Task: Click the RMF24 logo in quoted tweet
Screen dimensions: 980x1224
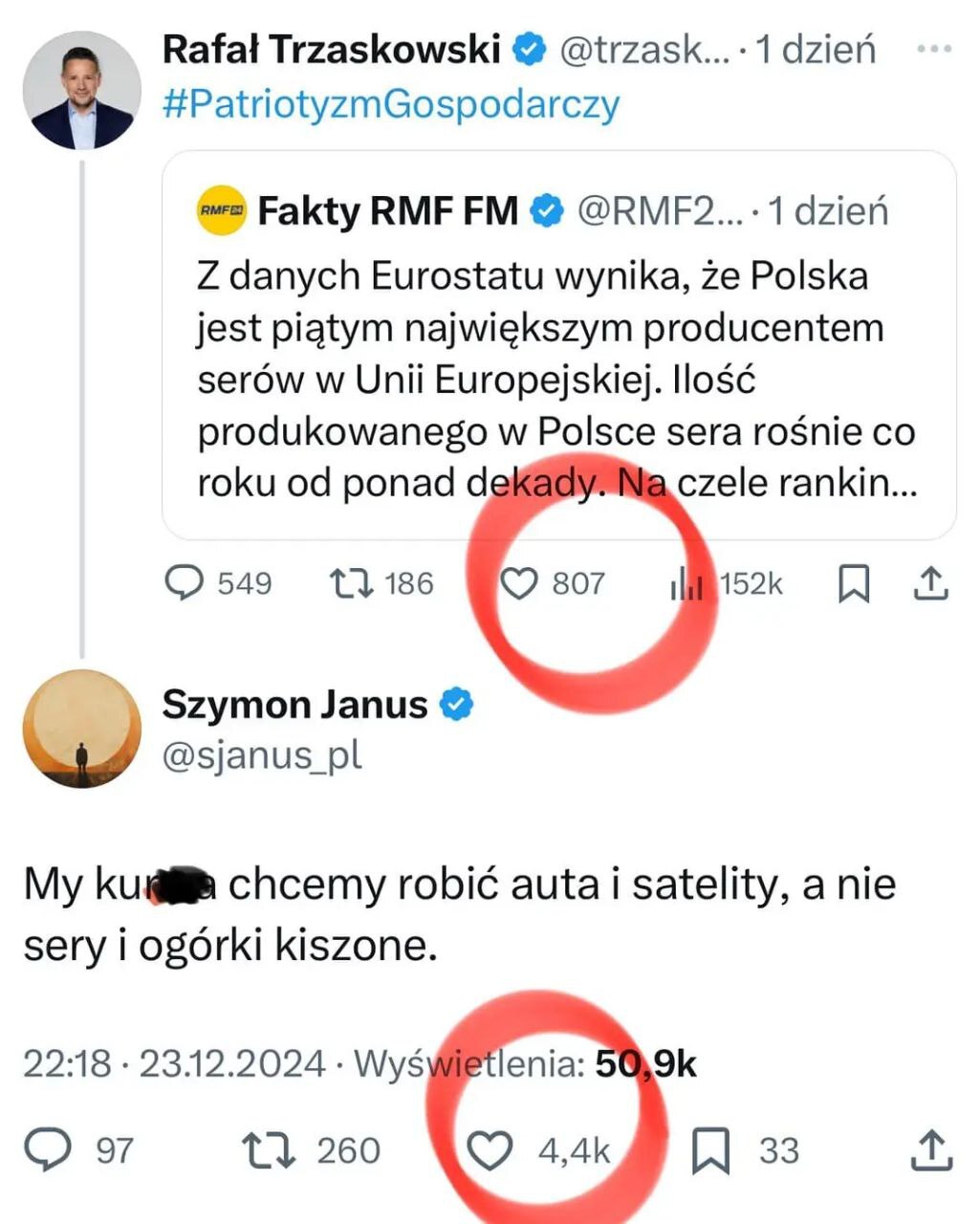Action: (x=222, y=210)
